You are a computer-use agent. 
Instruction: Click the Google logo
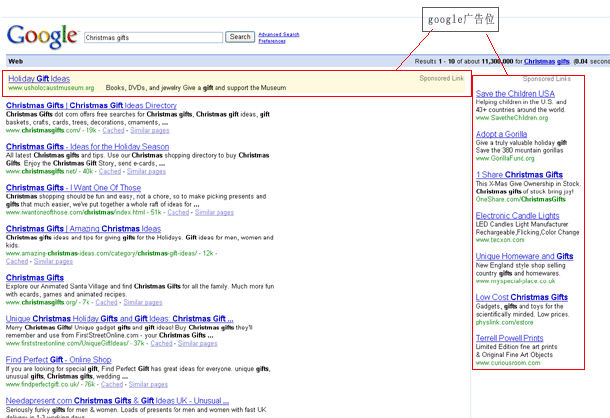[42, 37]
